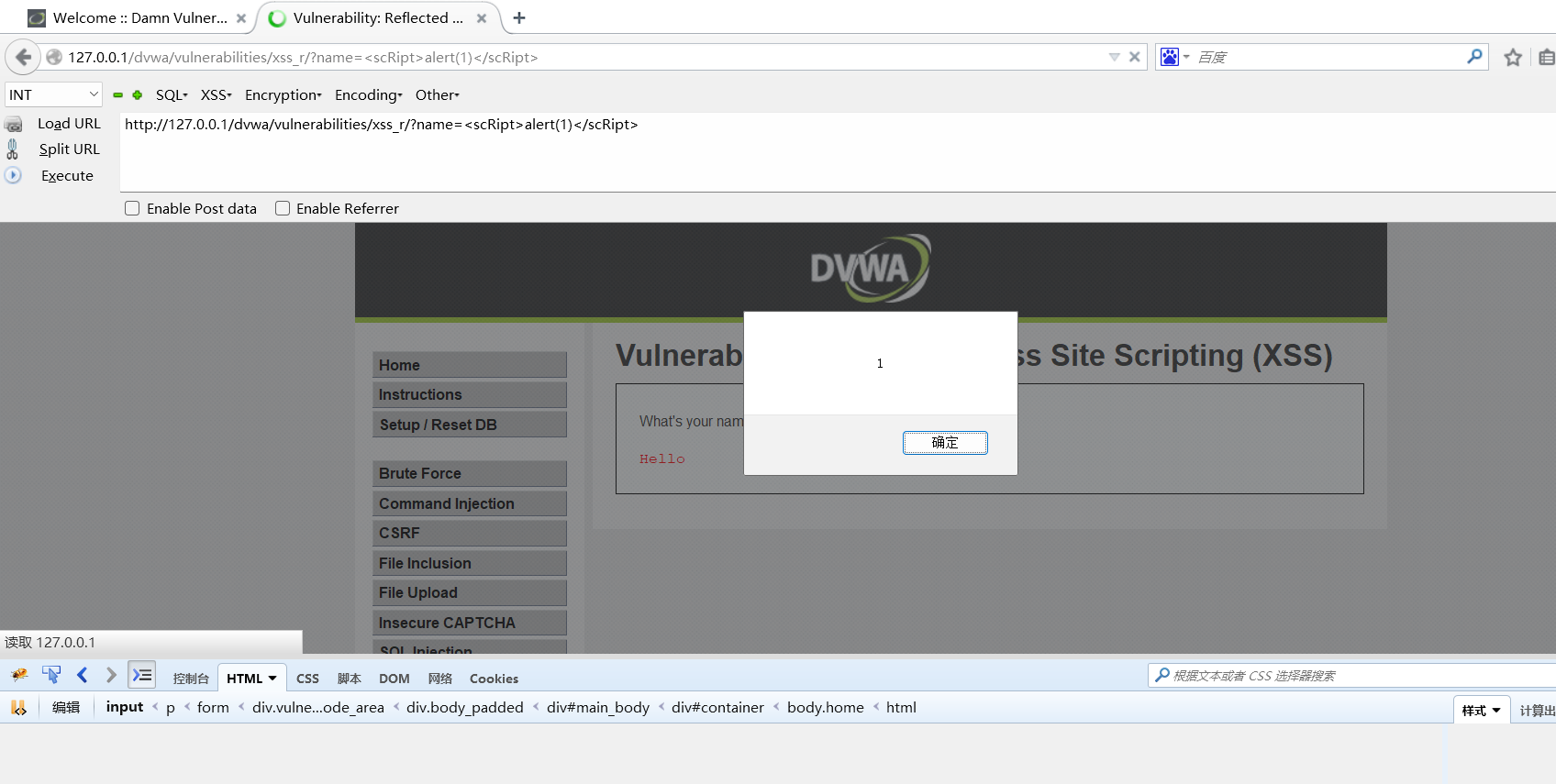The image size is (1556, 784).
Task: Click the Load URL label
Action: point(69,124)
